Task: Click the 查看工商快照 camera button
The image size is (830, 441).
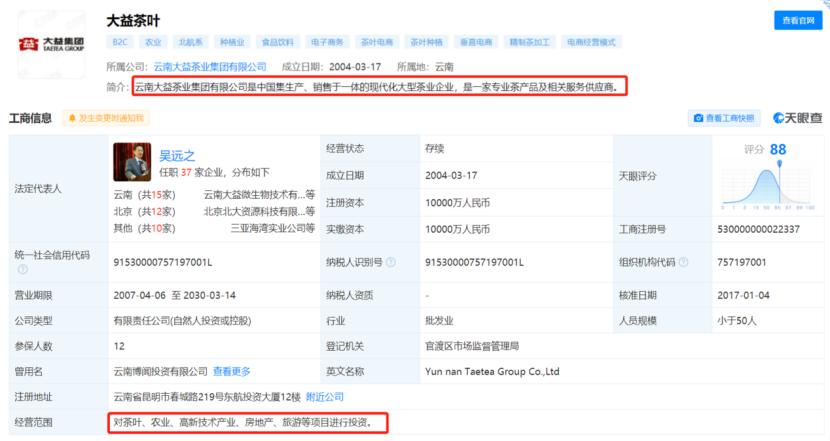Action: coord(724,118)
